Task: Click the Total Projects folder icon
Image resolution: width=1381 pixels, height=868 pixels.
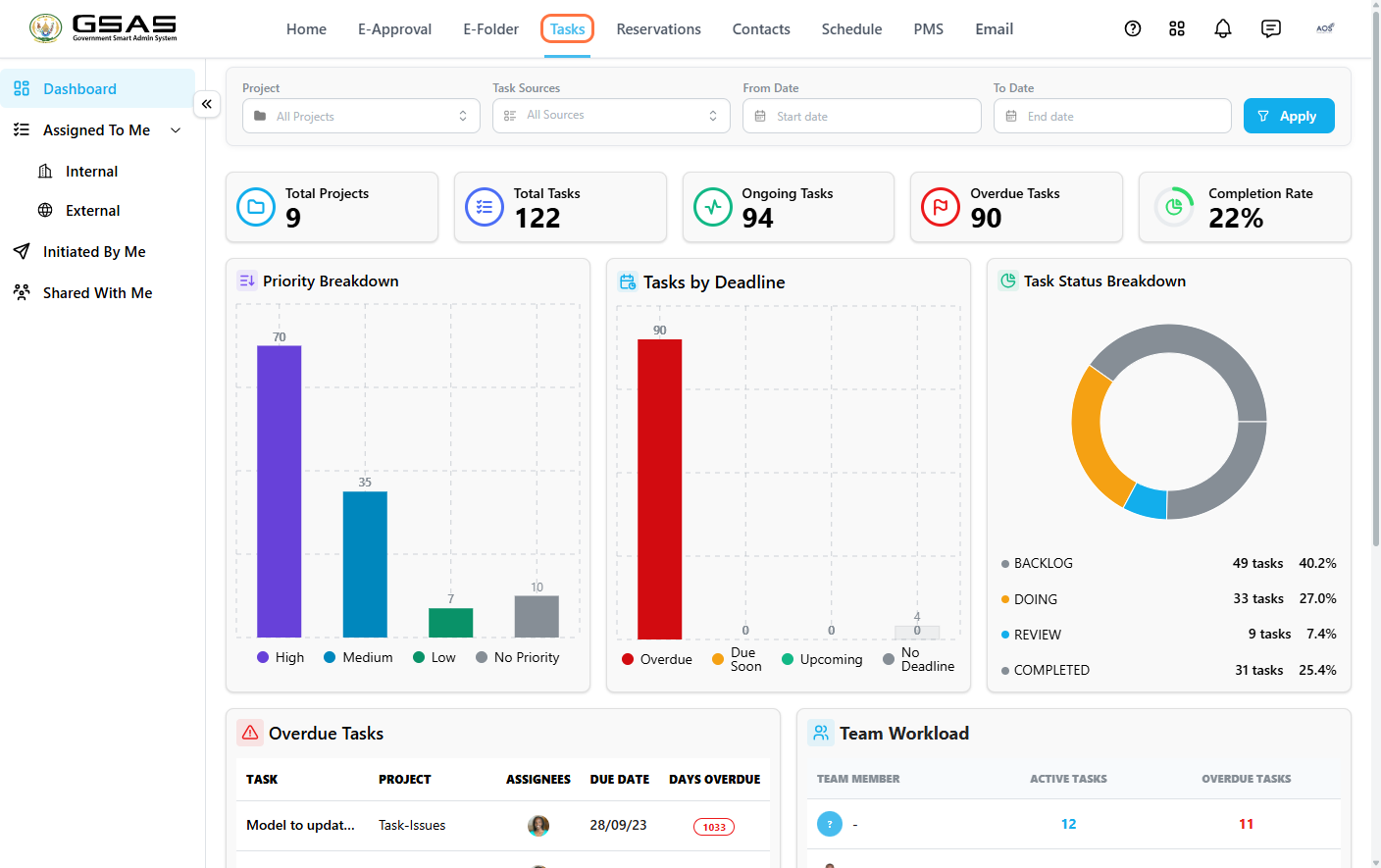Action: point(256,207)
